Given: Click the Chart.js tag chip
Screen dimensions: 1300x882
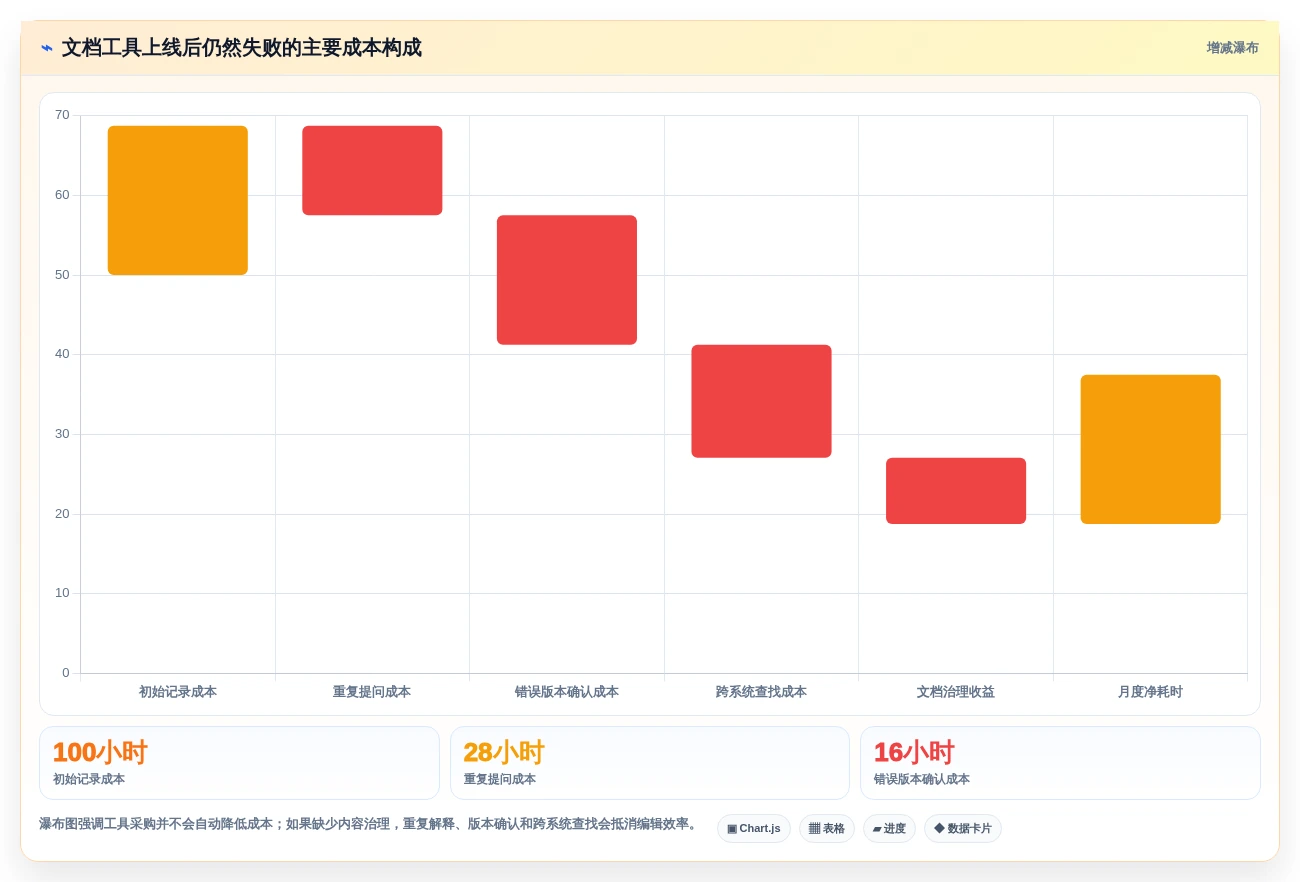Looking at the screenshot, I should click(754, 828).
